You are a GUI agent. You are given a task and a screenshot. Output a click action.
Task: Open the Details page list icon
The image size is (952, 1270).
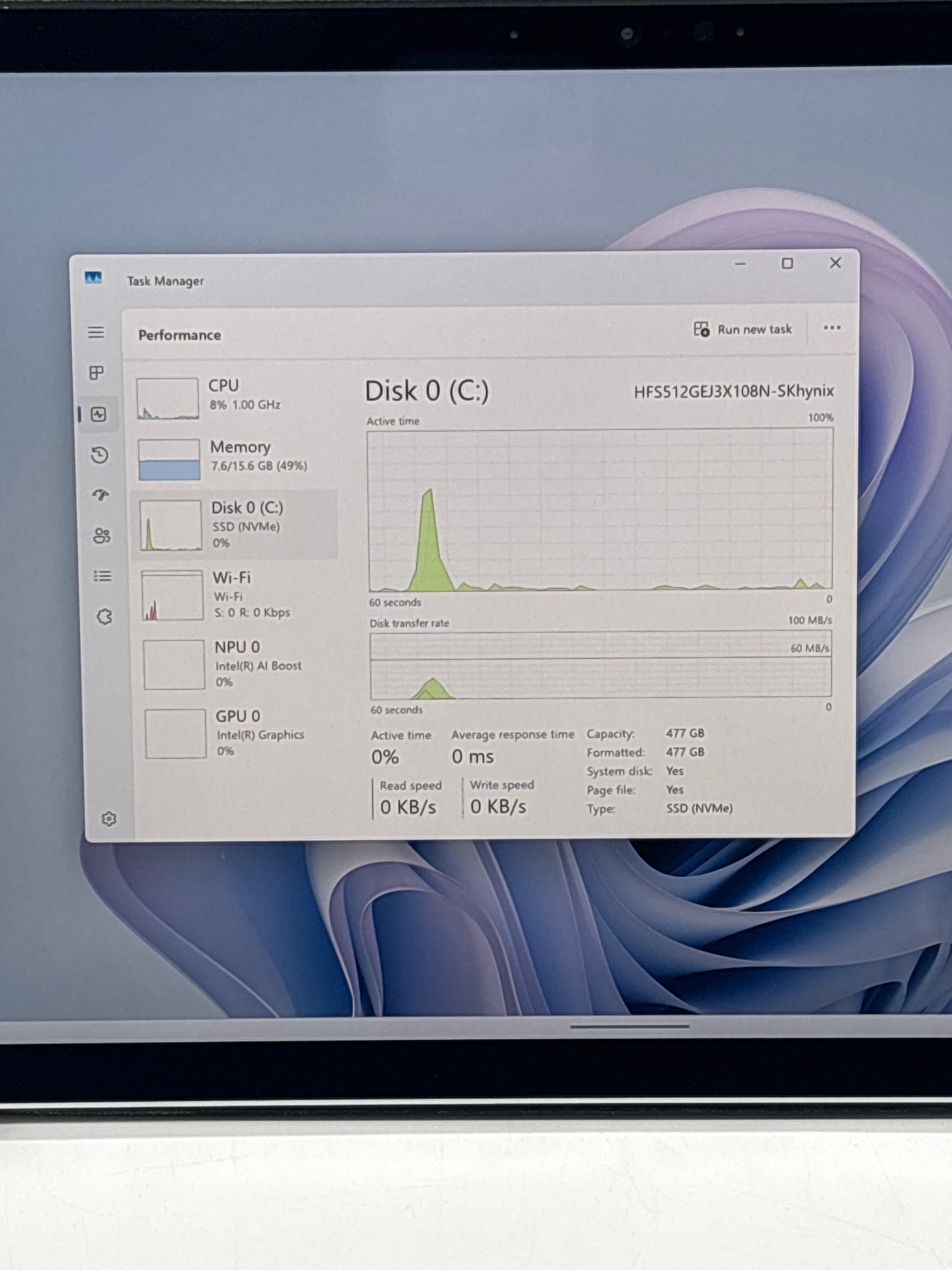[x=103, y=576]
